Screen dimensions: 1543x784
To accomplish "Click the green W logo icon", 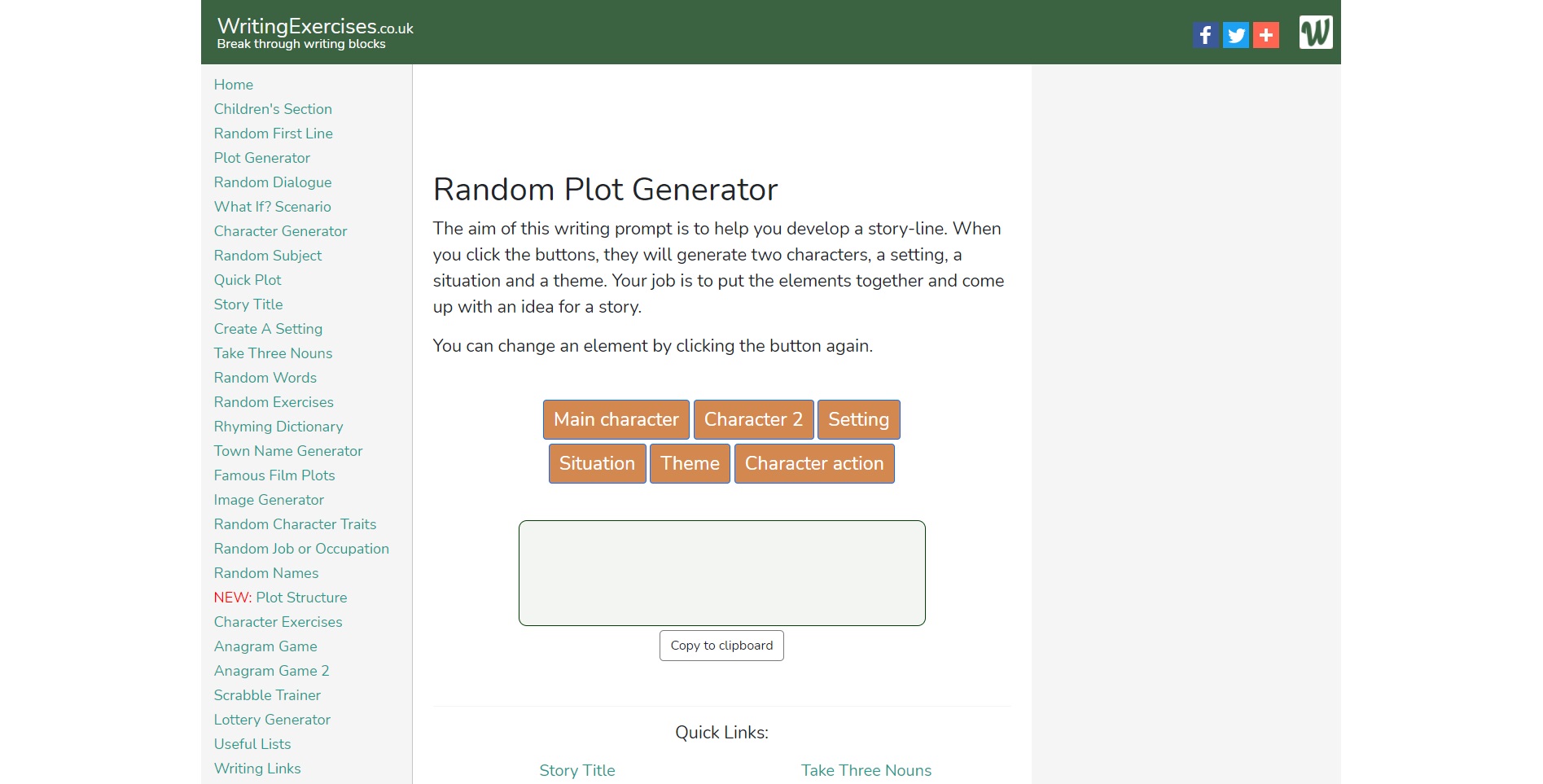I will [x=1316, y=33].
